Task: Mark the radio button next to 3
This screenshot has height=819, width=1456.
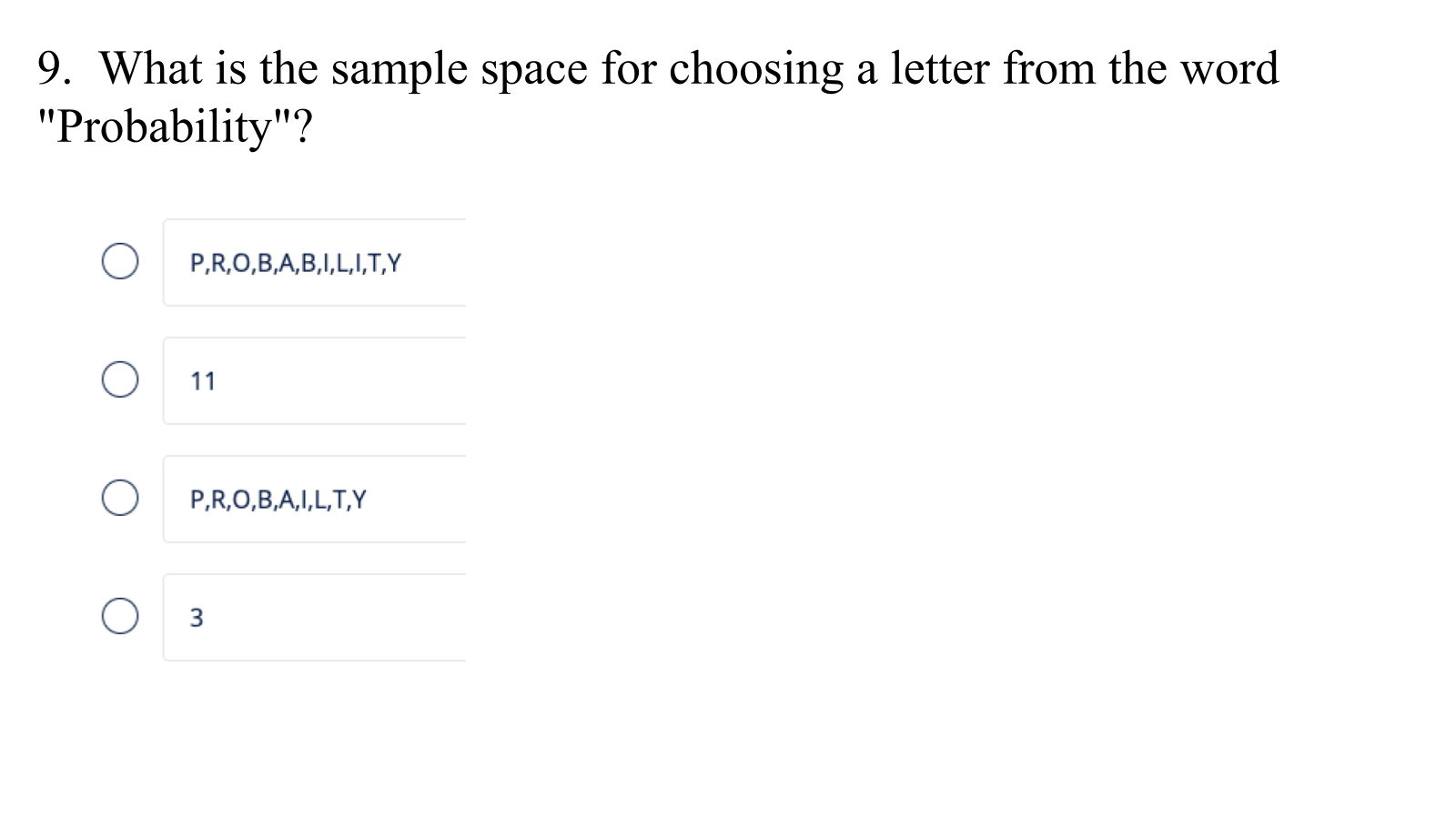Action: (x=120, y=616)
